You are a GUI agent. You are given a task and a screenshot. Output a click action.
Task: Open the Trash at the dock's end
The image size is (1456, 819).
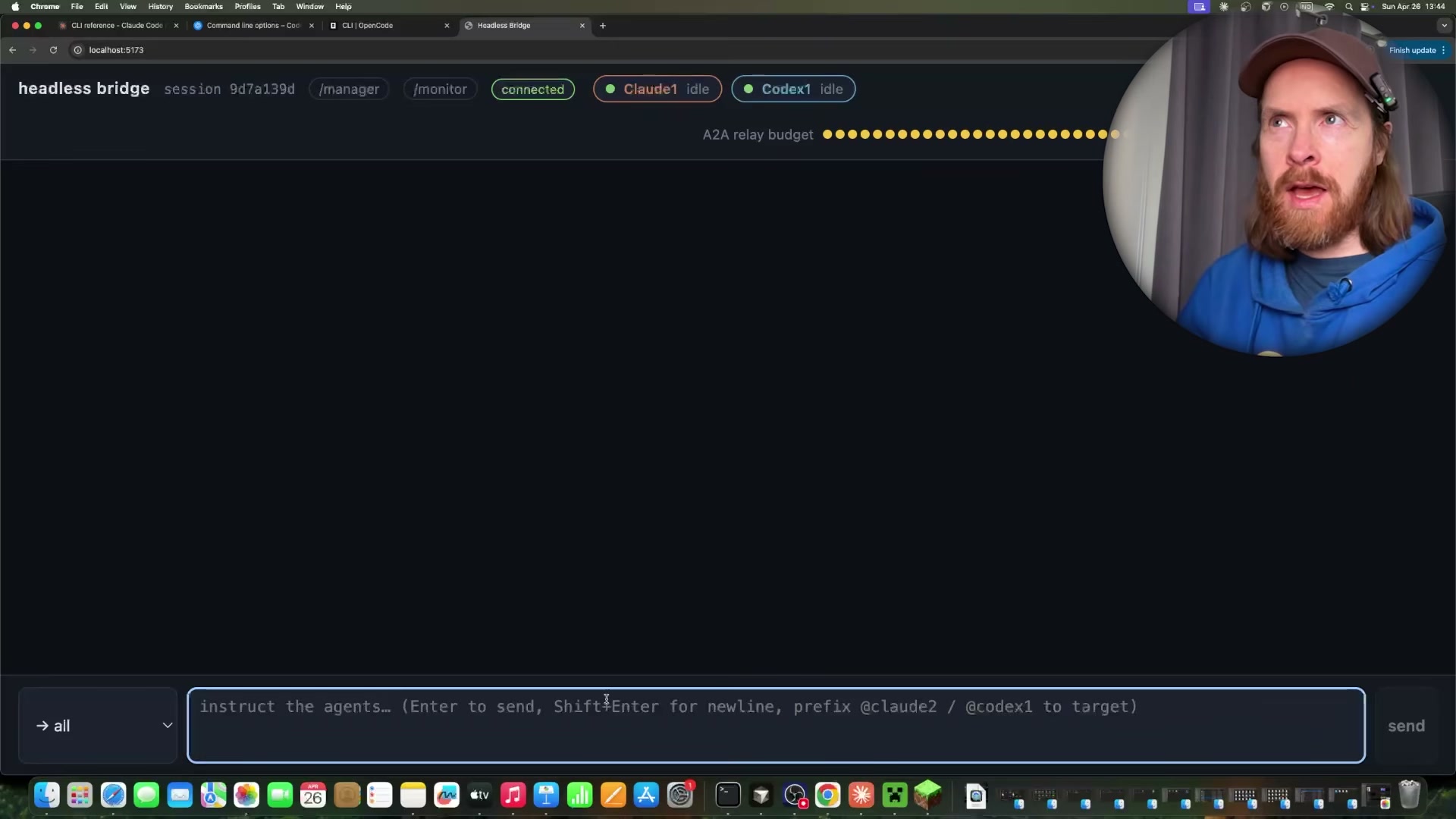[x=1410, y=796]
